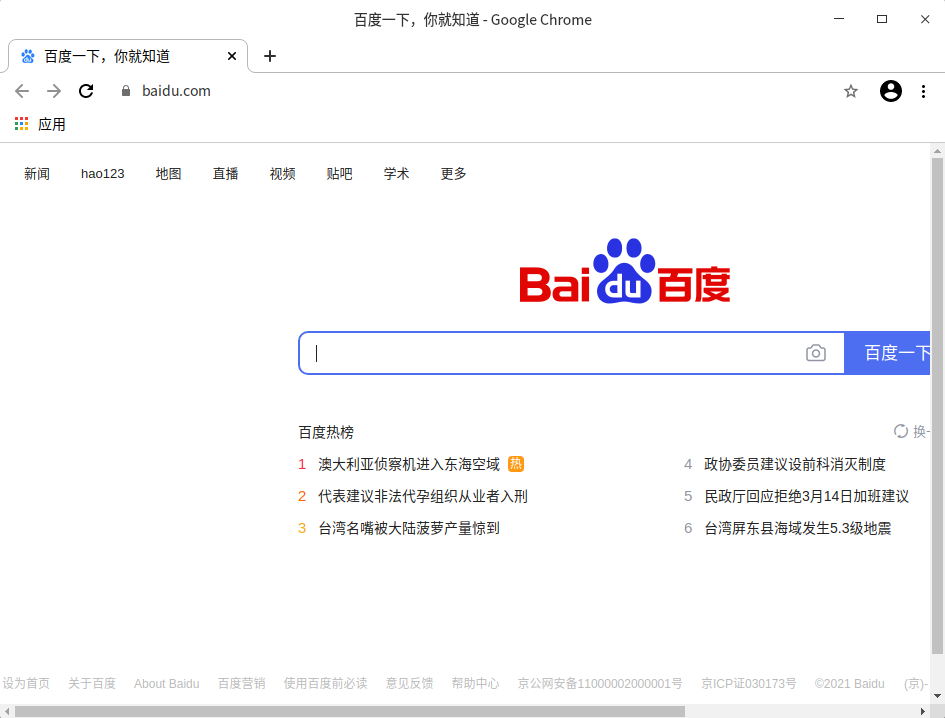The height and width of the screenshot is (718, 945).
Task: Click the 使用百度前必读 footer link
Action: click(325, 683)
